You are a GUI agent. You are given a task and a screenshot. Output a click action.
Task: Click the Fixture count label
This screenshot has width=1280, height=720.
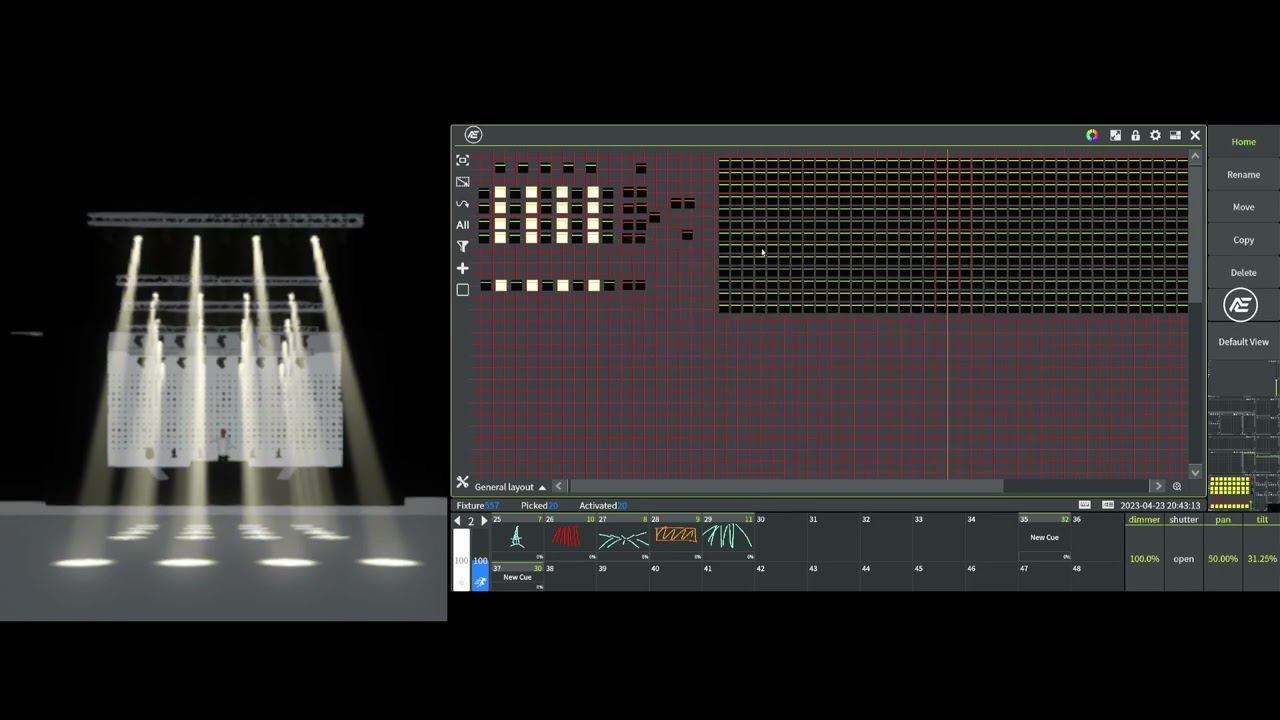coord(477,506)
